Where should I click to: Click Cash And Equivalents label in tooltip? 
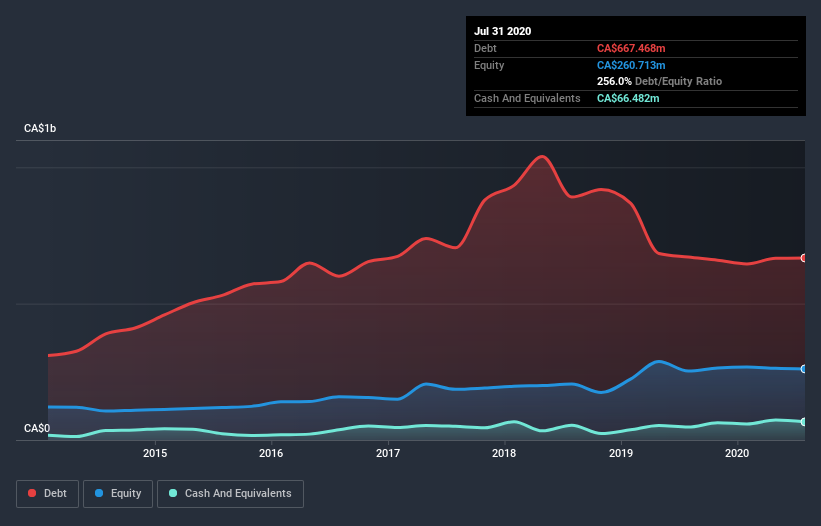tap(527, 98)
